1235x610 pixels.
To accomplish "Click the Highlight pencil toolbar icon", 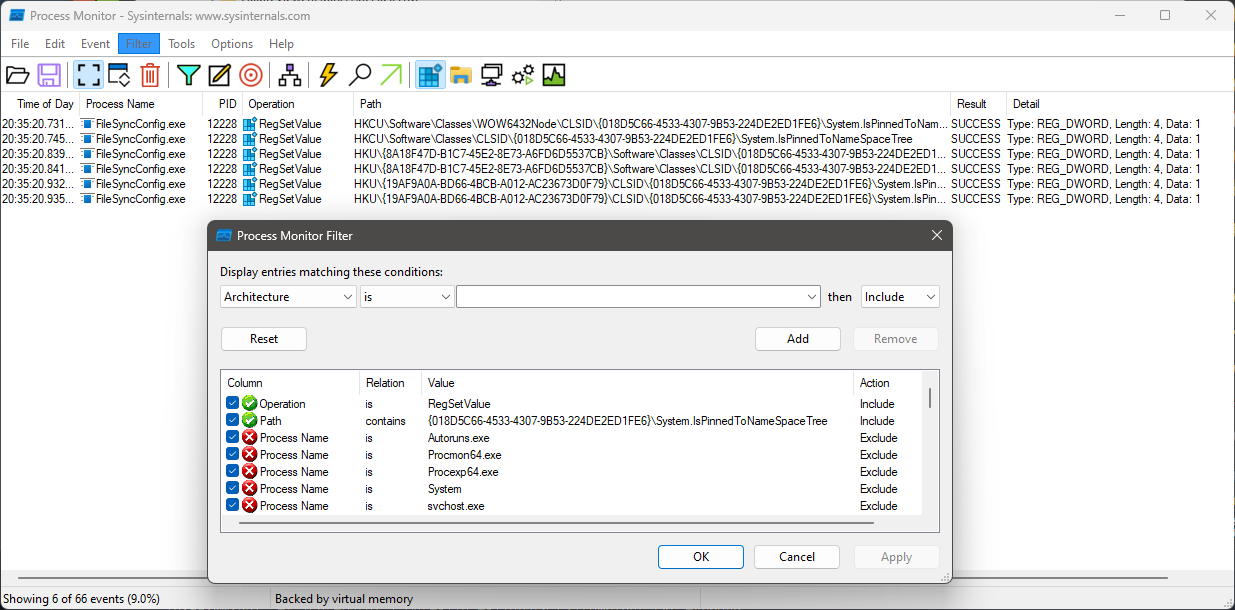I will click(x=220, y=75).
